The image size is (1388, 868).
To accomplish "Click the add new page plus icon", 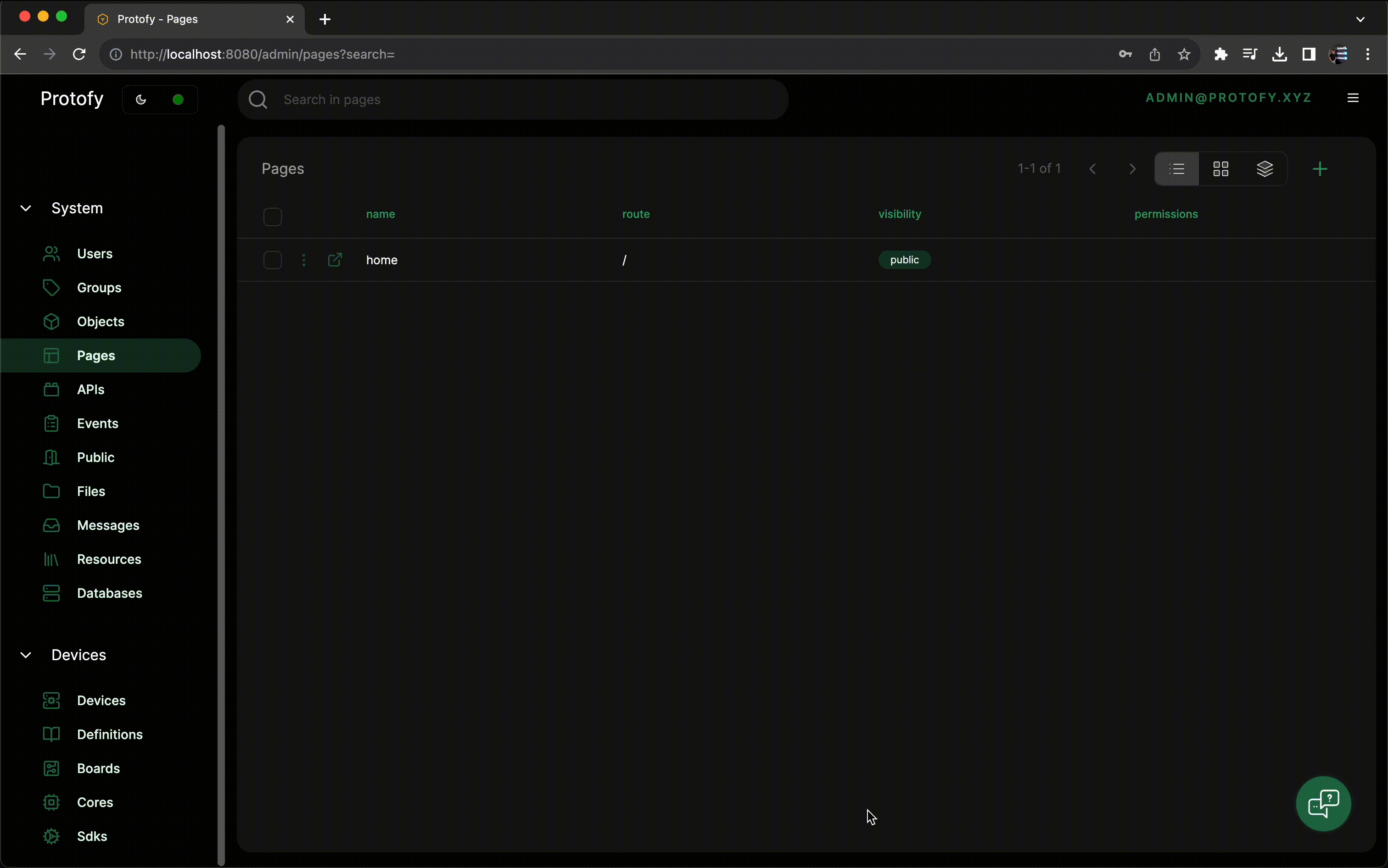I will 1320,169.
